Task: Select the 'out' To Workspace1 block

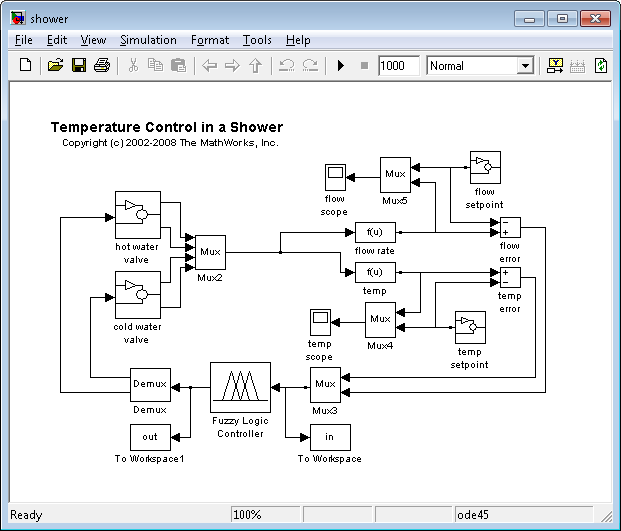Action: [x=150, y=438]
